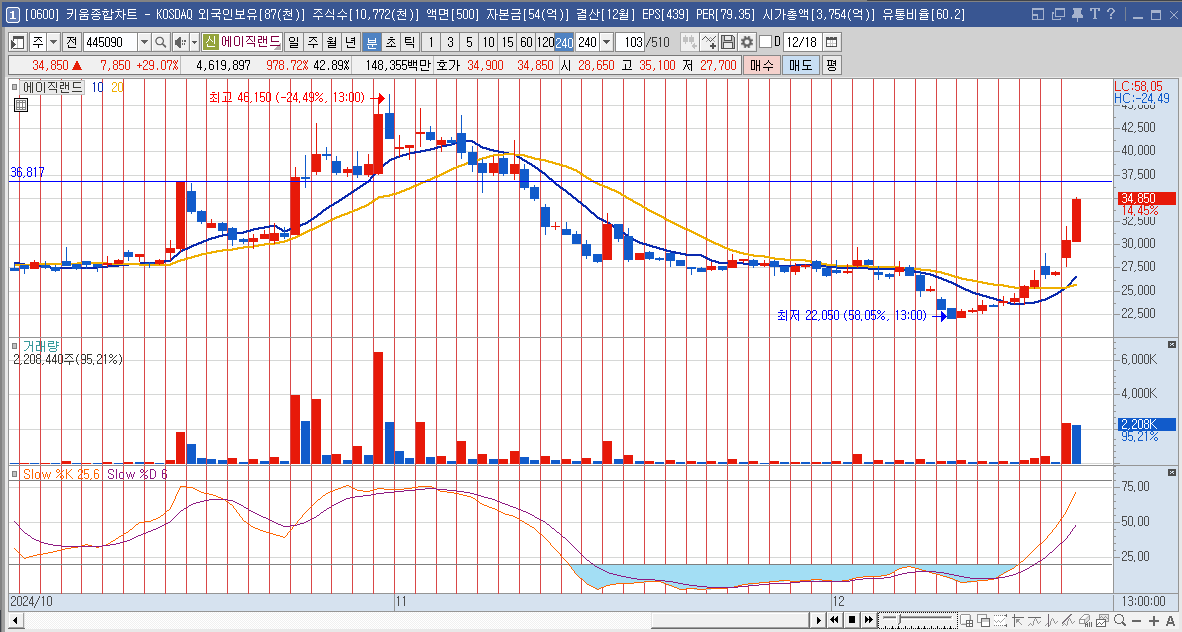Click the screen layout icon in title bar
This screenshot has height=632, width=1182.
pyautogui.click(x=1039, y=14)
